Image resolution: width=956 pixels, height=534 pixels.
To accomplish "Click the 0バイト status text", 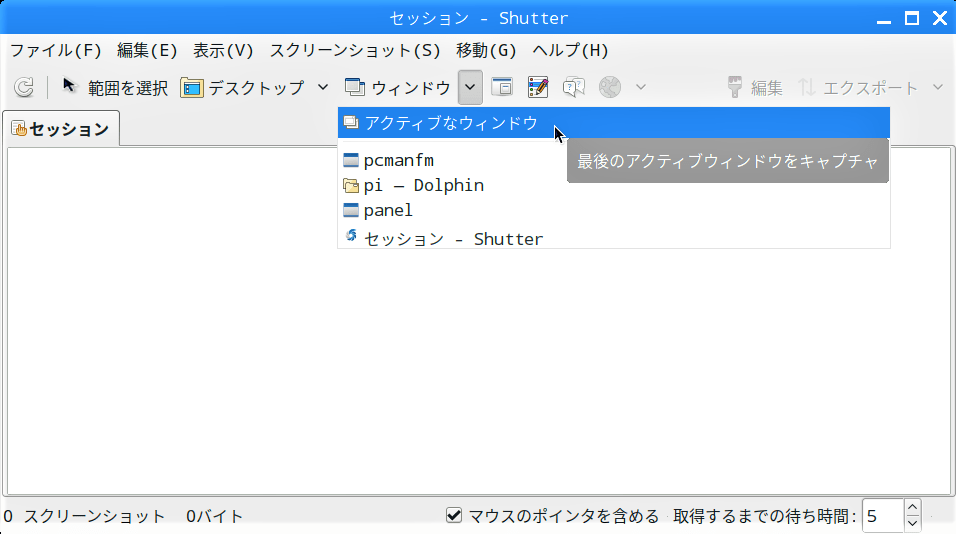I will point(214,516).
